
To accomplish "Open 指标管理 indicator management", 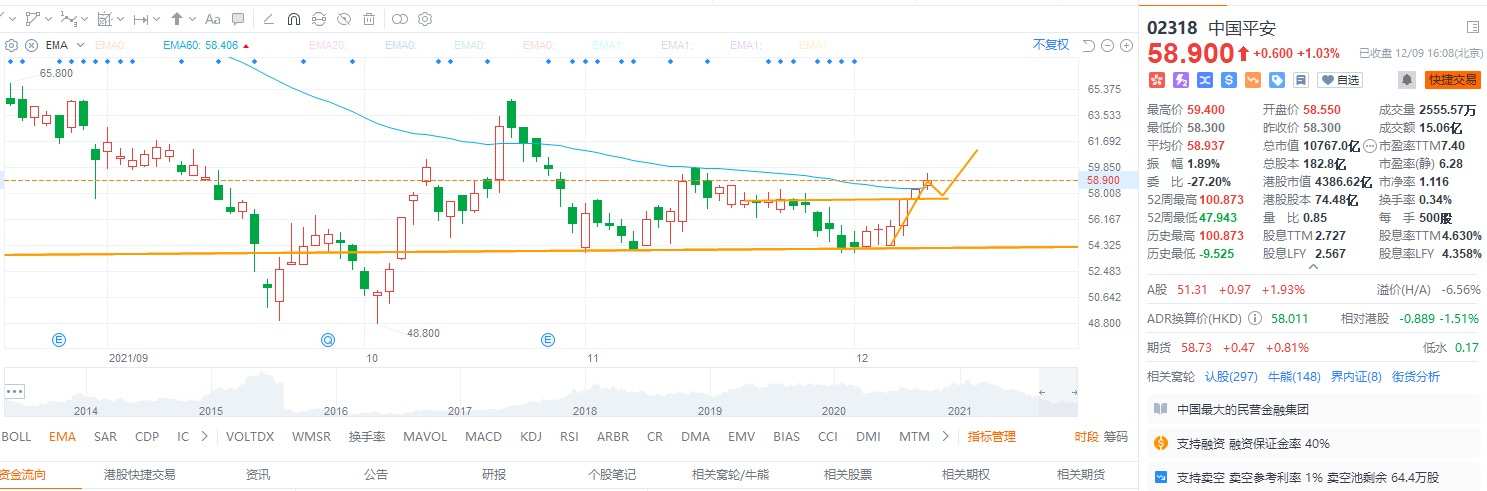I will click(x=992, y=436).
